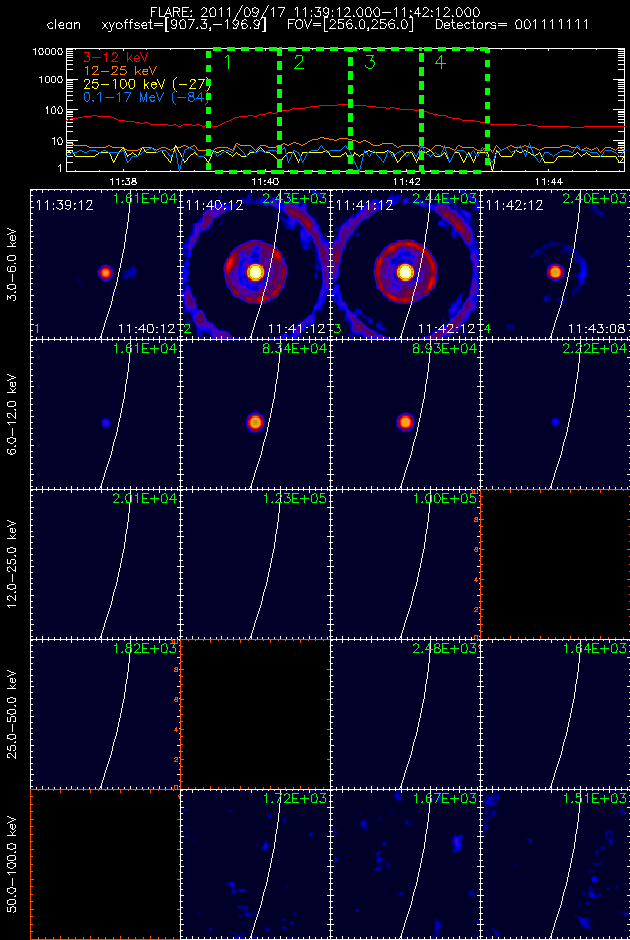Select the orange '12-25 keV' legend entry
630x940 pixels.
click(120, 71)
